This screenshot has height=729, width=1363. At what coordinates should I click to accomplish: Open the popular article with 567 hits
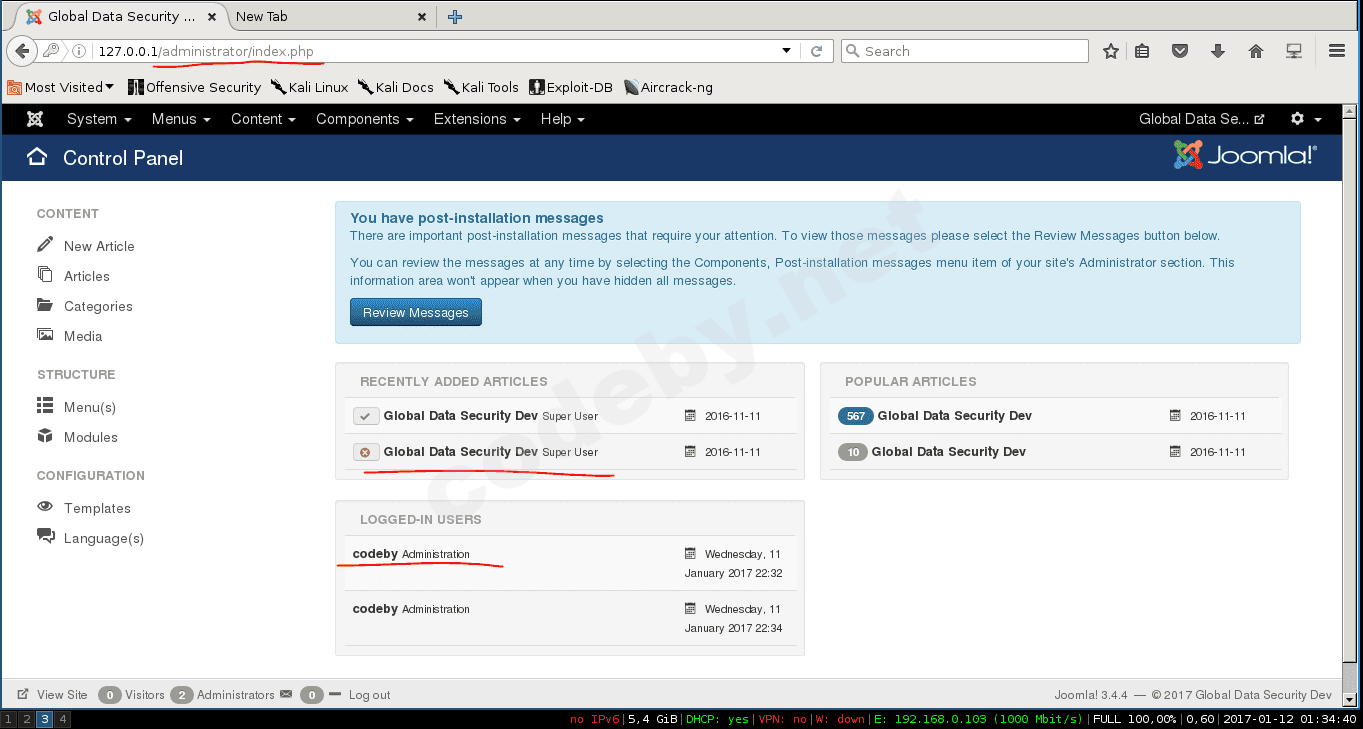click(955, 416)
